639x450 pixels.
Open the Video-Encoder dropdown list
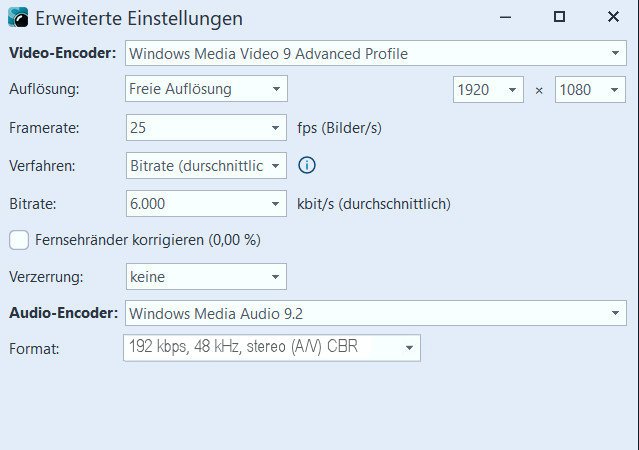pos(616,53)
